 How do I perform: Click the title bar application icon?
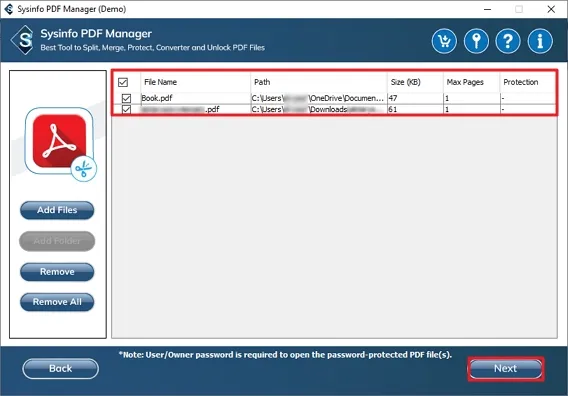[8, 9]
